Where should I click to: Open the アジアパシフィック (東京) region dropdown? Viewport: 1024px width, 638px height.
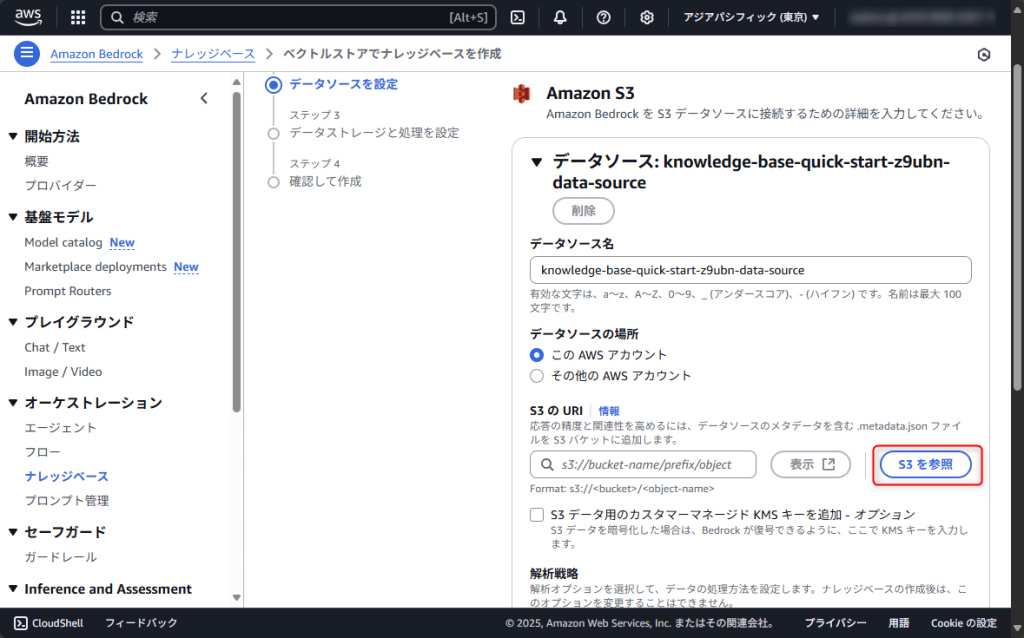(751, 18)
